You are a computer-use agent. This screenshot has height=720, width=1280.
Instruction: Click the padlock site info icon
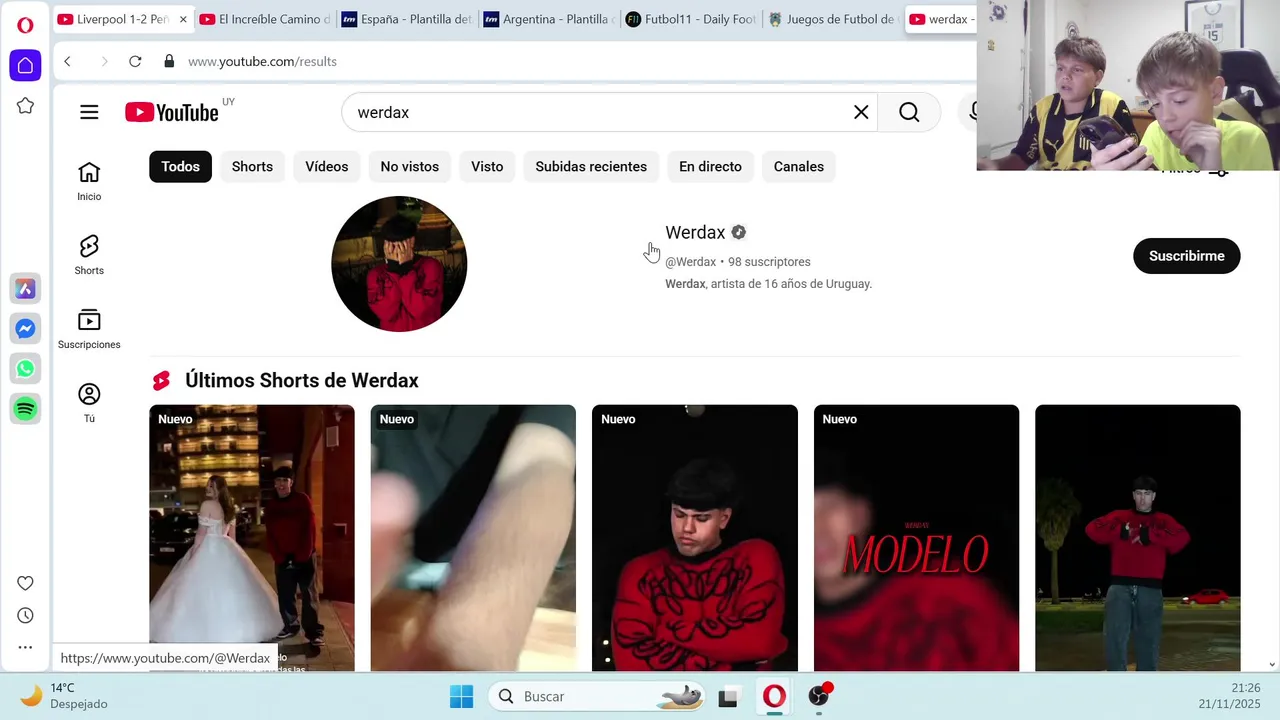(169, 61)
